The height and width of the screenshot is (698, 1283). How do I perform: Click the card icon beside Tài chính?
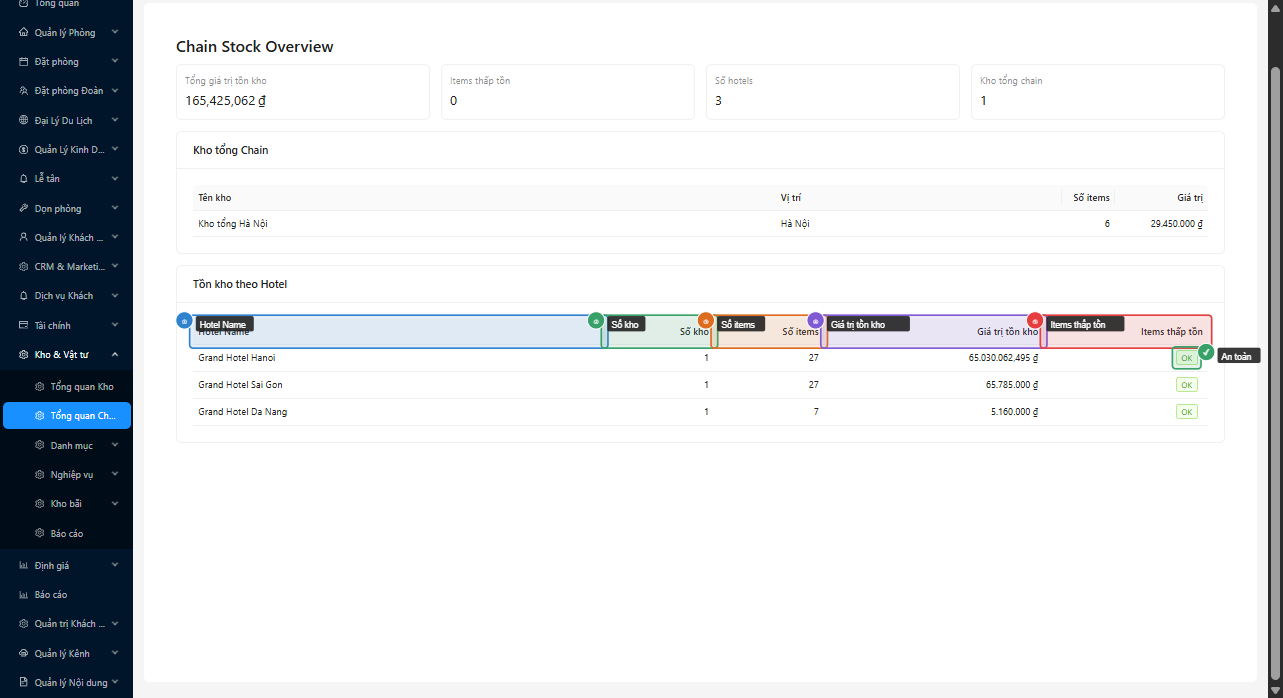pos(24,326)
